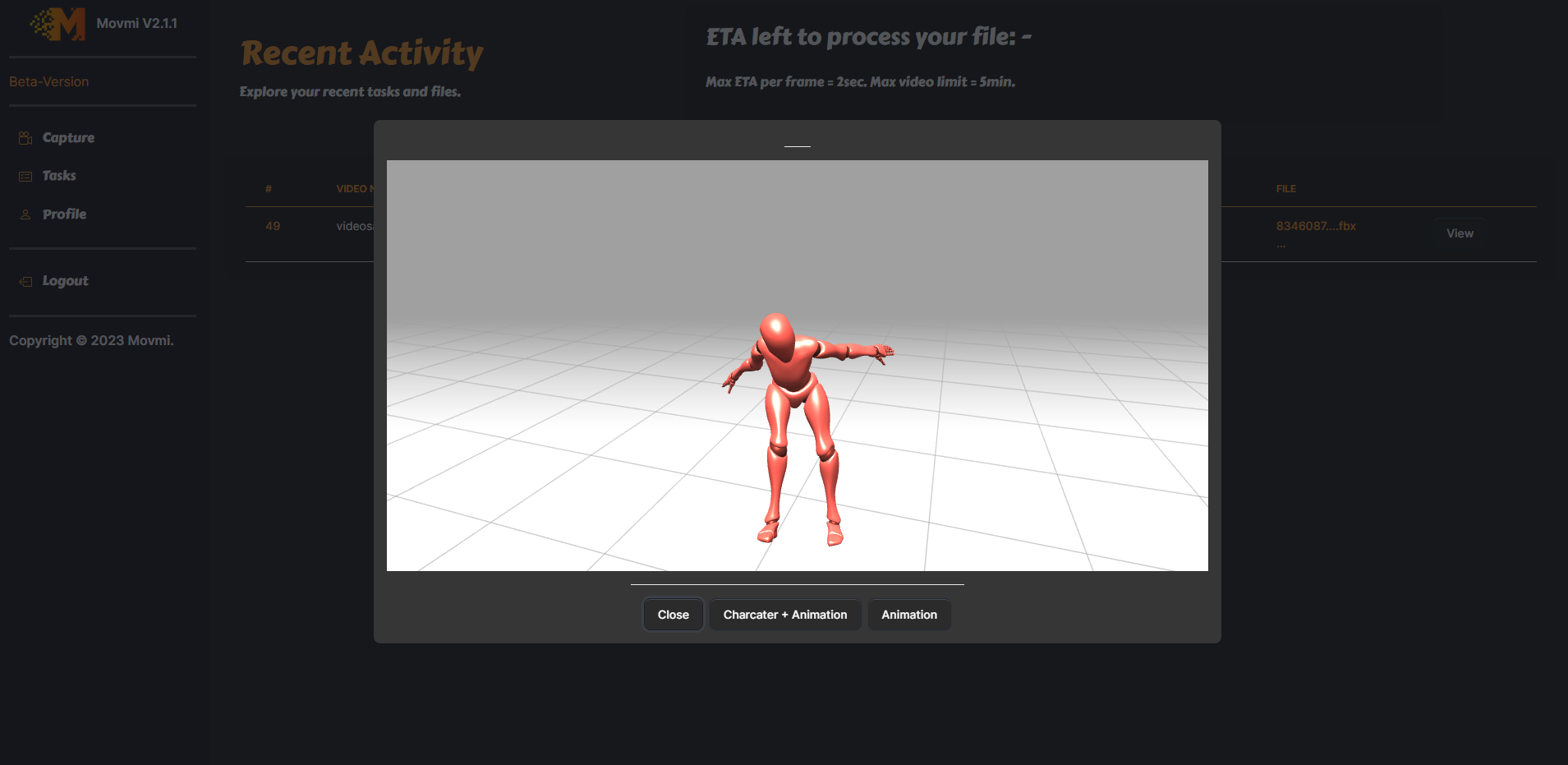The height and width of the screenshot is (765, 1568).
Task: Close the 3D preview dialog
Action: [x=673, y=615]
